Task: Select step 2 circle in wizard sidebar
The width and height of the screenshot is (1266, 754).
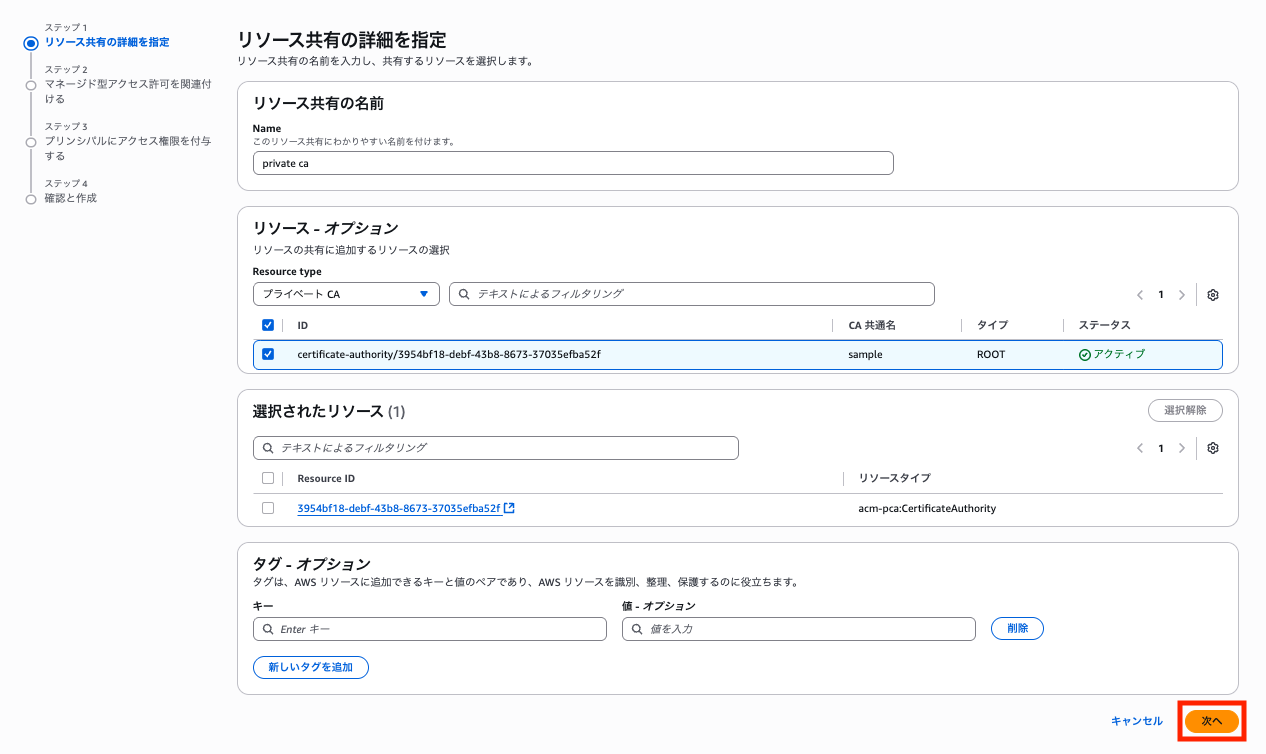Action: pos(31,85)
